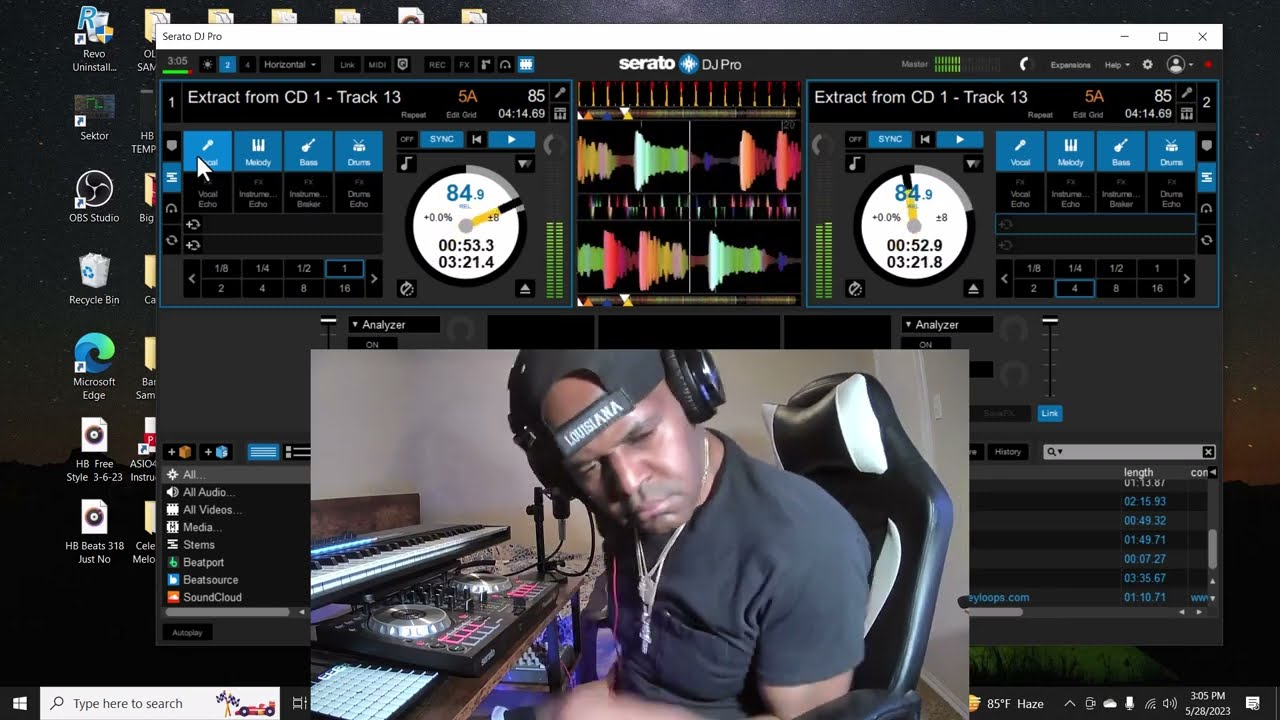Open the Expansions menu
The image size is (1280, 720).
(1070, 65)
